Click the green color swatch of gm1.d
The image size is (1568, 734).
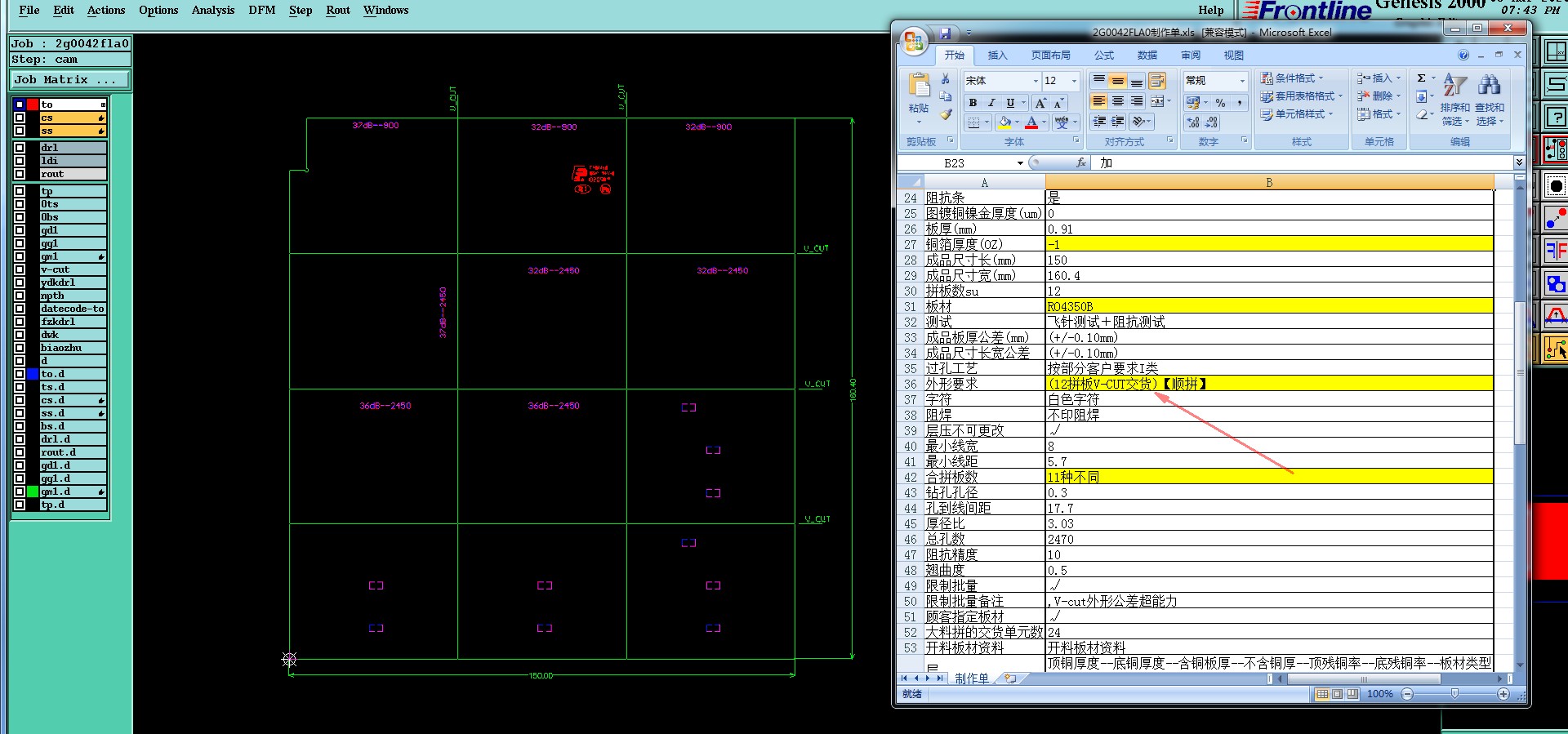tap(33, 492)
